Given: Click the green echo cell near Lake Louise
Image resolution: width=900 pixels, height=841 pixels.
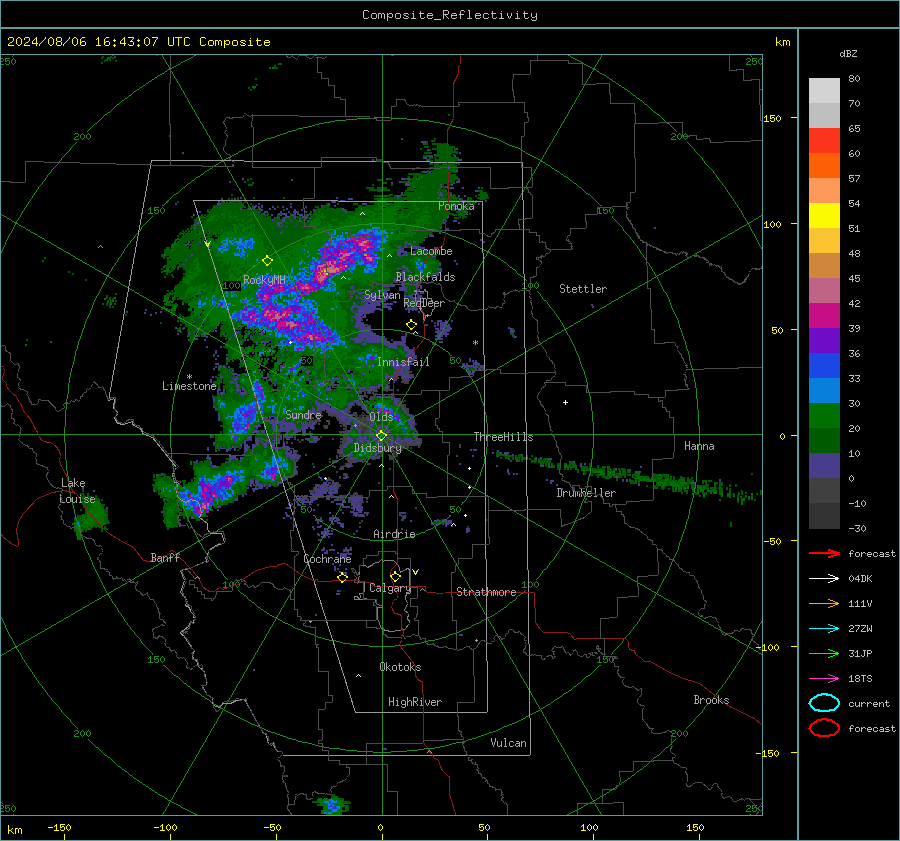Looking at the screenshot, I should click(x=91, y=516).
